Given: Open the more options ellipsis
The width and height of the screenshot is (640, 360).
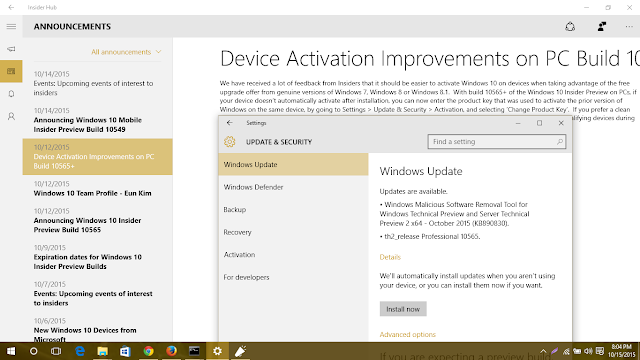Looking at the screenshot, I should [x=629, y=27].
